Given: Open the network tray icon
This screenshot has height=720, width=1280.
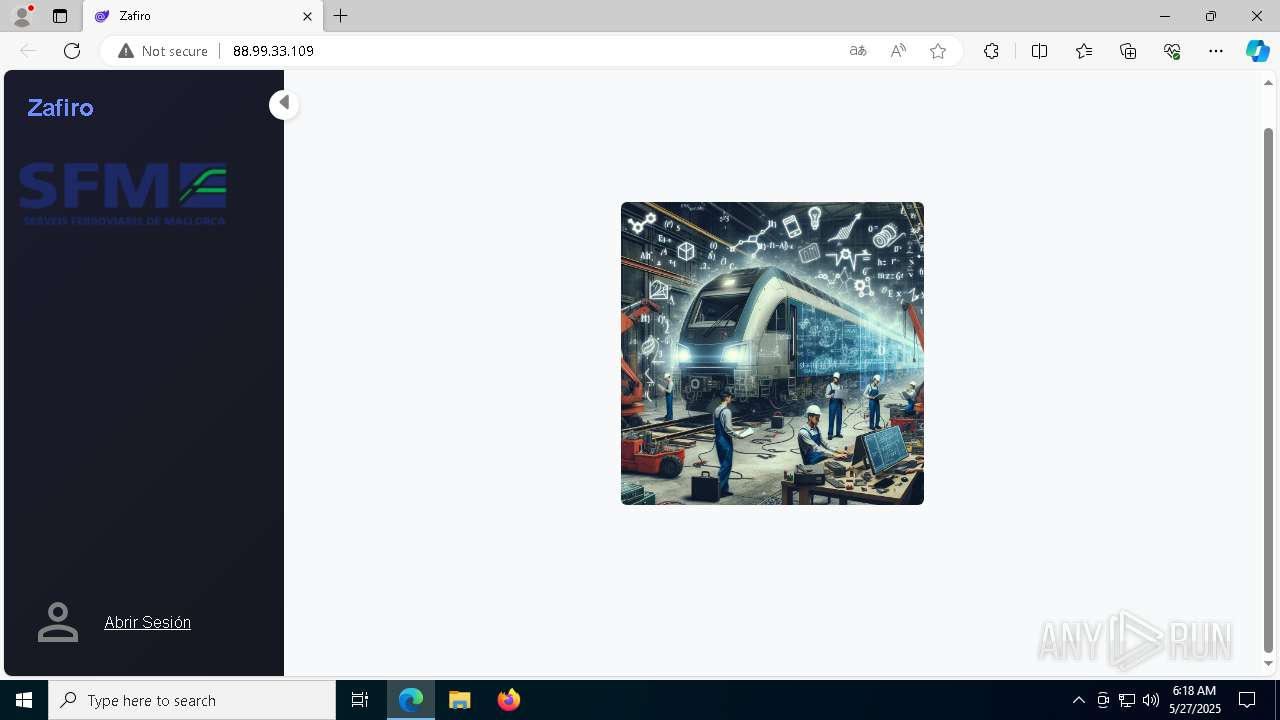Looking at the screenshot, I should pos(1127,700).
